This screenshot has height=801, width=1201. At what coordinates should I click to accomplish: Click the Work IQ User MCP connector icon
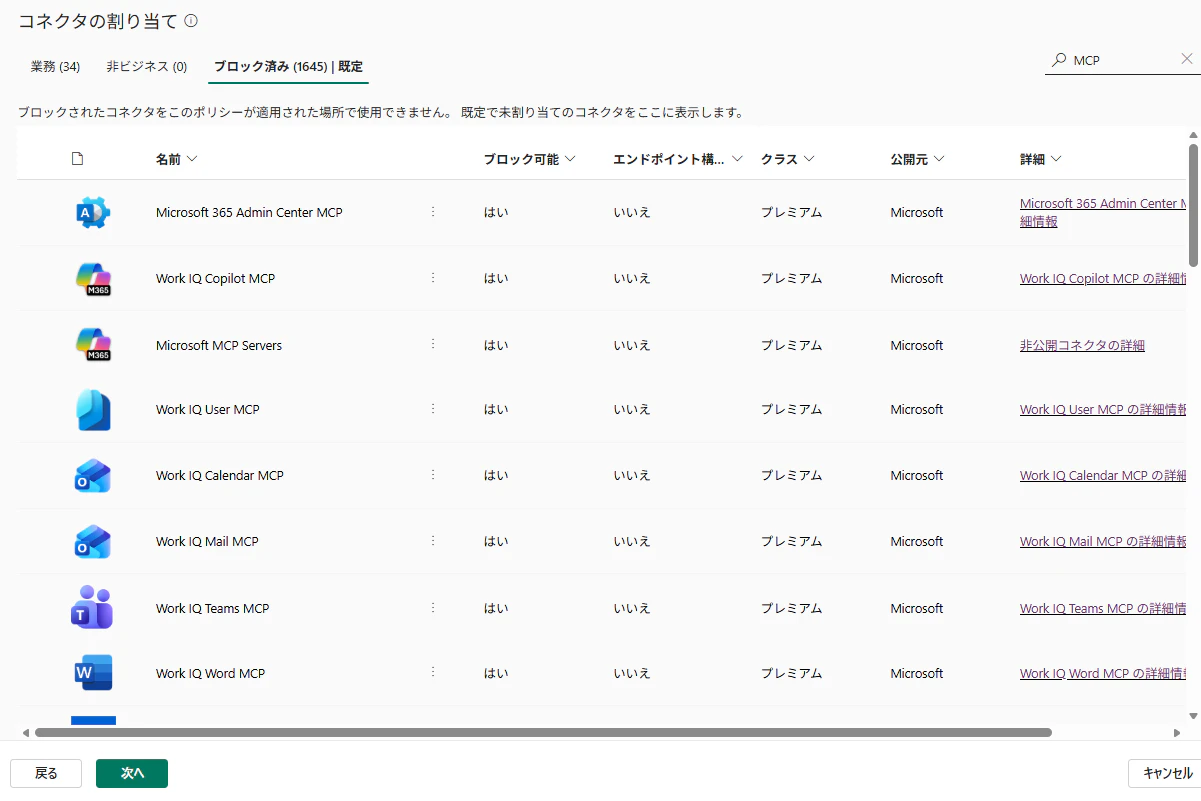[x=93, y=410]
